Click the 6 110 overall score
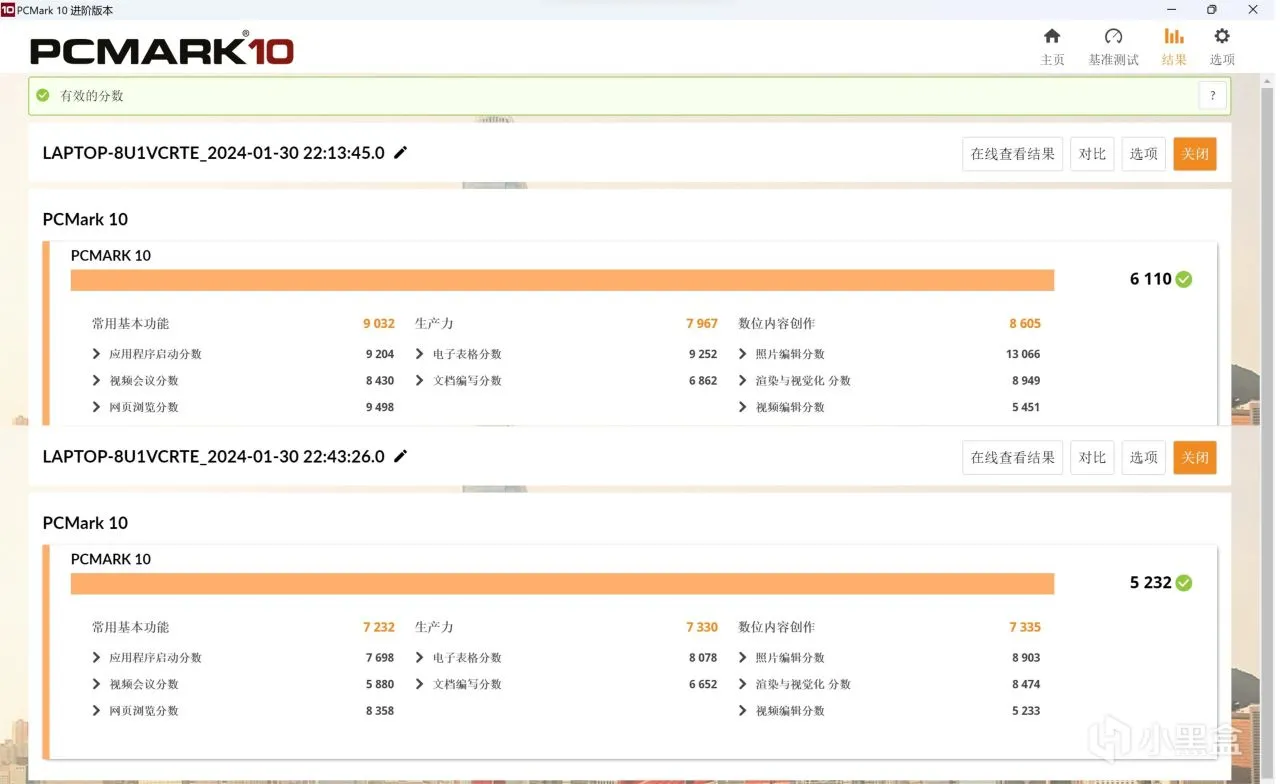The width and height of the screenshot is (1280, 784). [x=1150, y=279]
